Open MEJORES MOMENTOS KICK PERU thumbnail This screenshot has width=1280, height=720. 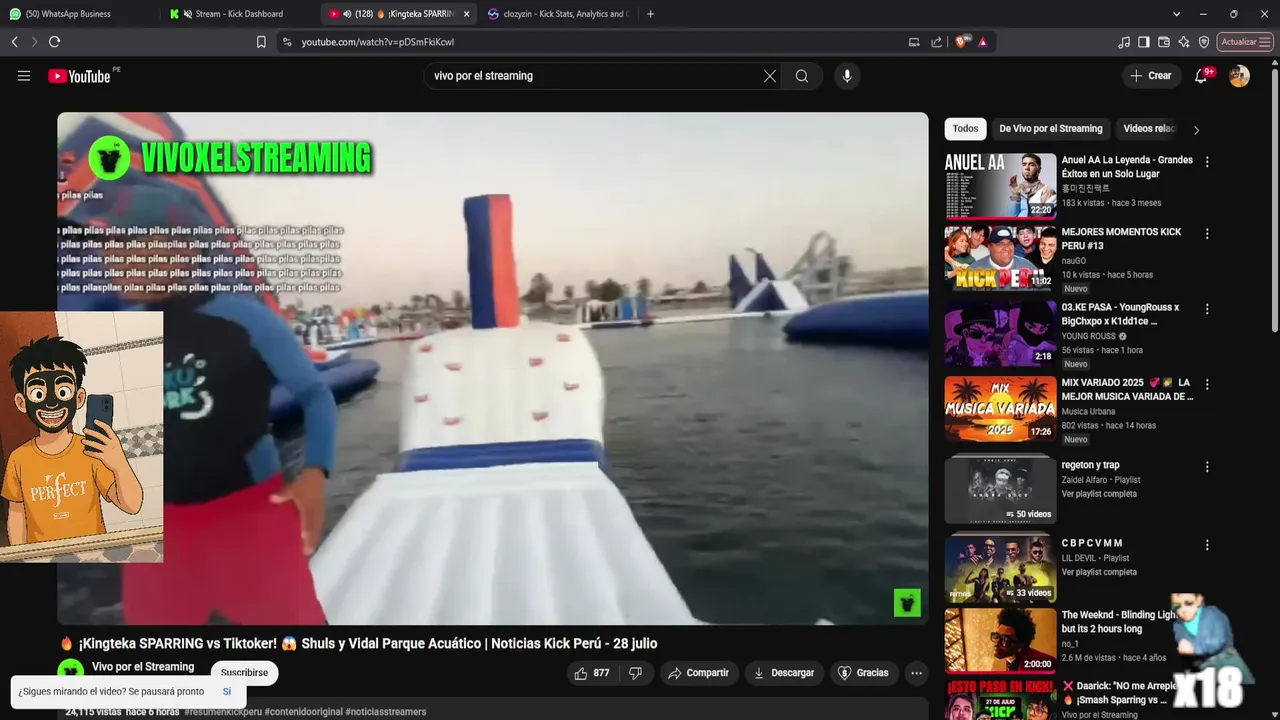[1000, 258]
